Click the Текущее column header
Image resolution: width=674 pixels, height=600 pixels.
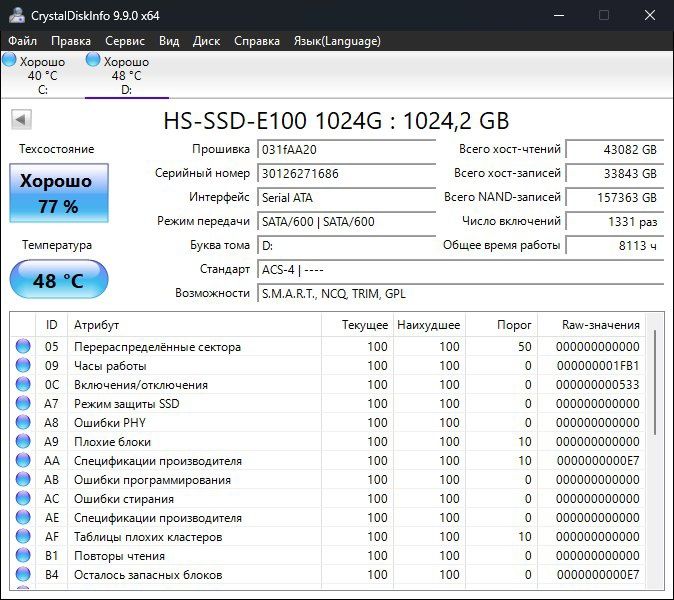click(x=357, y=325)
